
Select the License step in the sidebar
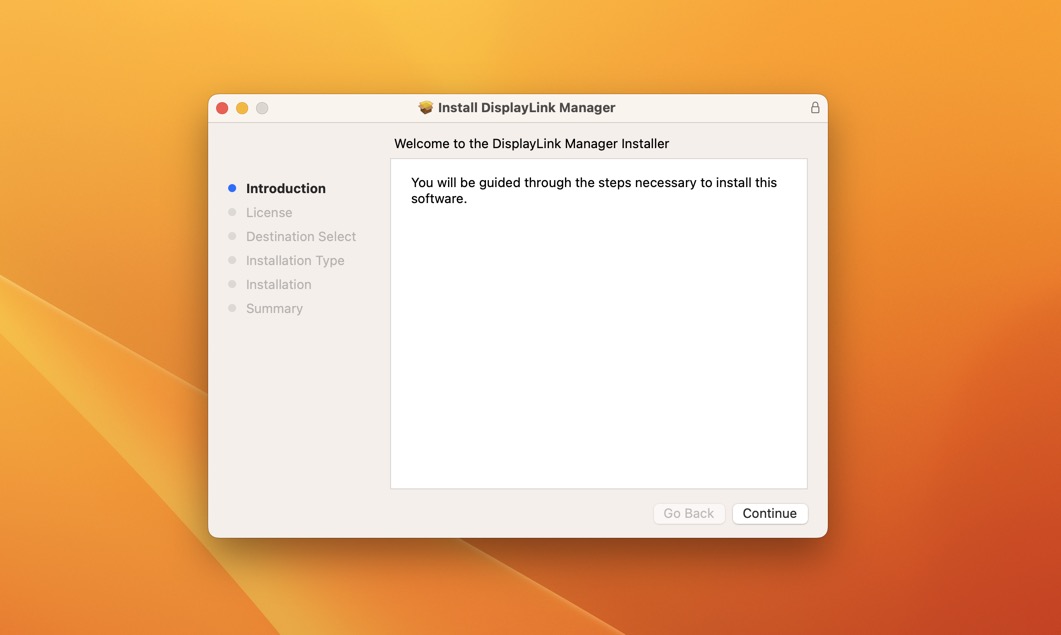click(x=269, y=212)
